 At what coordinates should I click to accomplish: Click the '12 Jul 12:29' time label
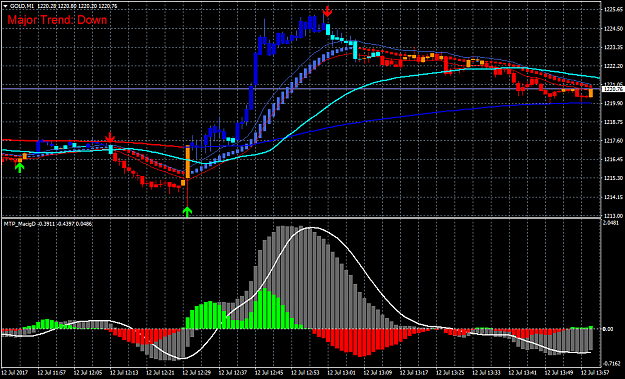(196, 373)
